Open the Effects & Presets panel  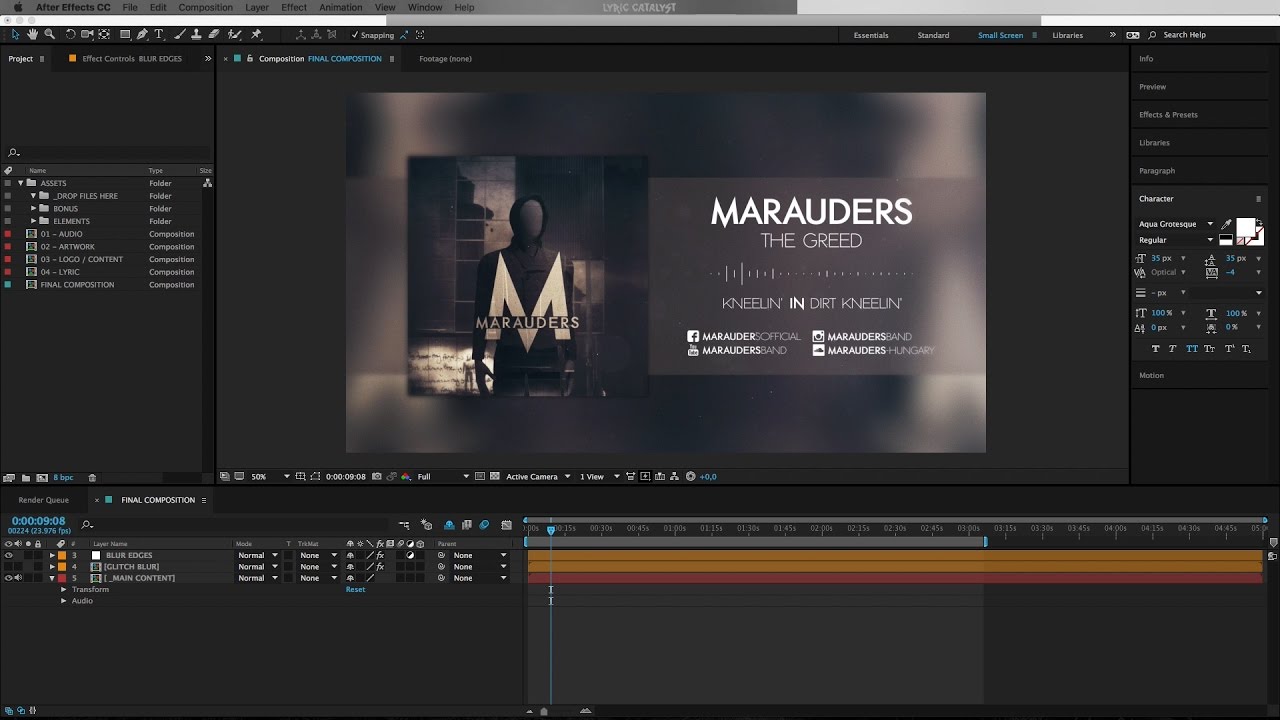tap(1168, 115)
